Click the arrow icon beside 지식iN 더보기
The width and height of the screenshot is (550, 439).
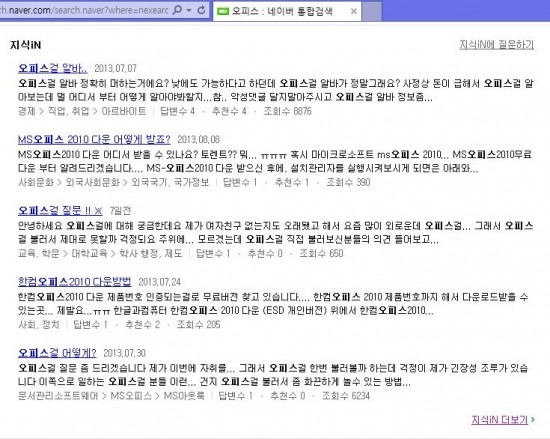(x=533, y=419)
